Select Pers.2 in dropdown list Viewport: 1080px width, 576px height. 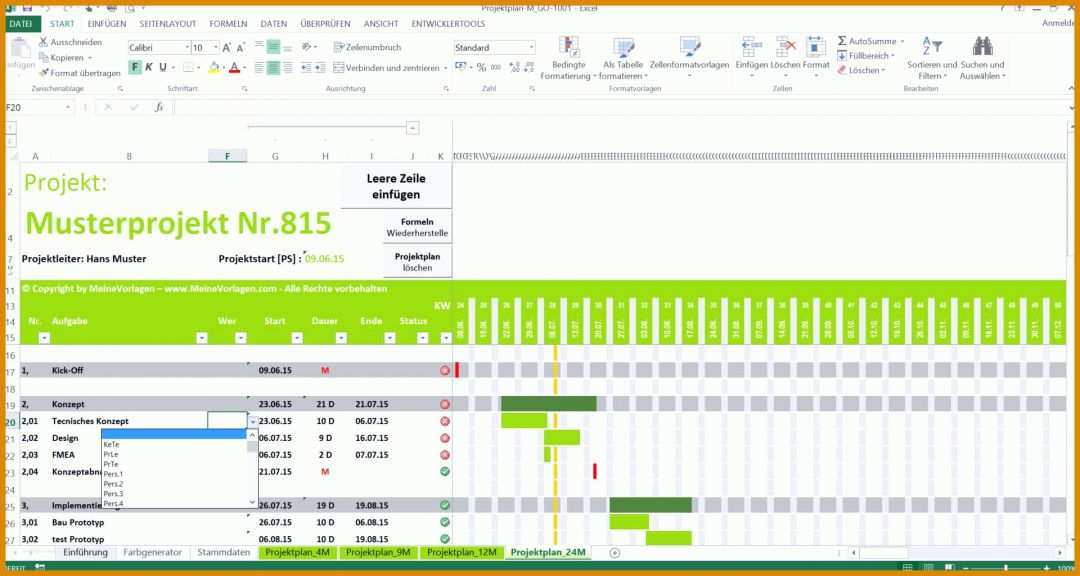coord(113,484)
